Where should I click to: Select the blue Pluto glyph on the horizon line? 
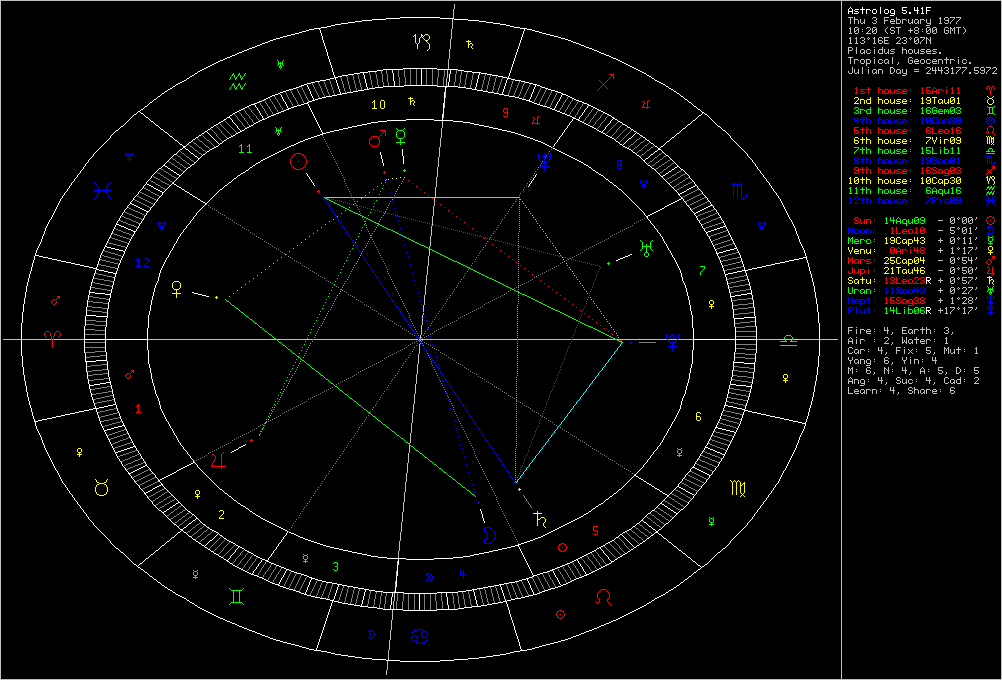[x=676, y=341]
